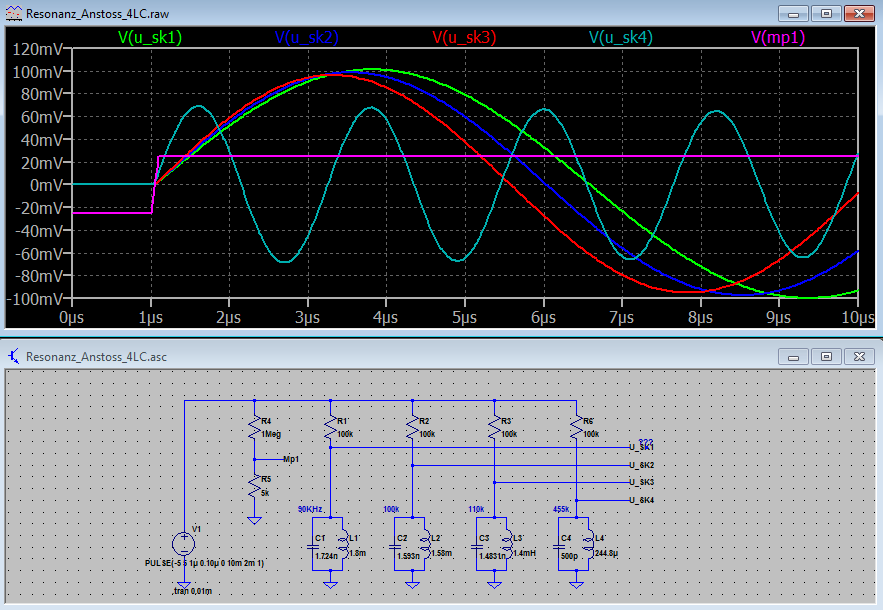Click the V(mp1) magenta trace label
Viewport: 883px width, 610px height.
pyautogui.click(x=778, y=37)
